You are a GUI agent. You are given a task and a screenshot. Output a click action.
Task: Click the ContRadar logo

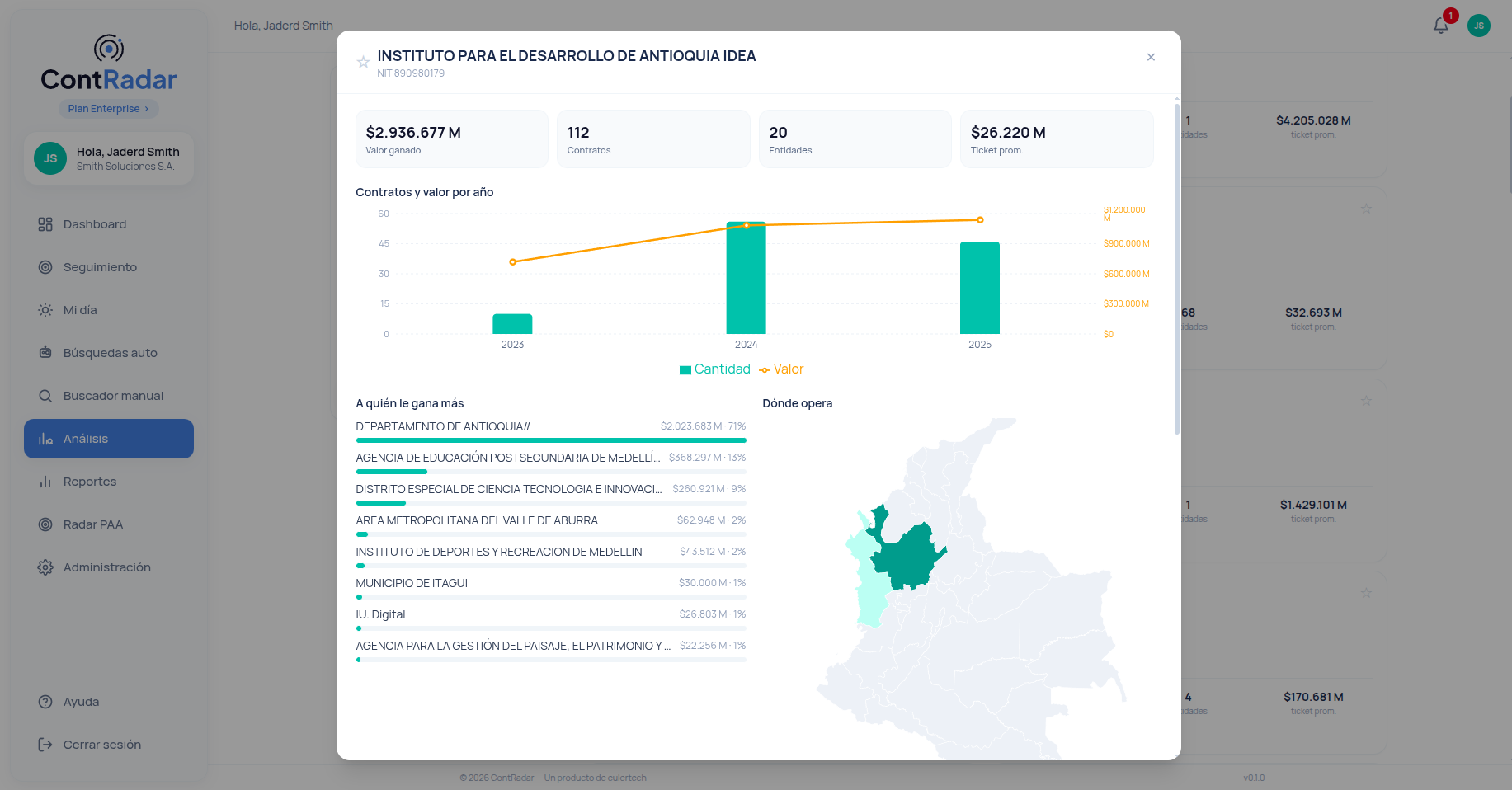click(109, 63)
